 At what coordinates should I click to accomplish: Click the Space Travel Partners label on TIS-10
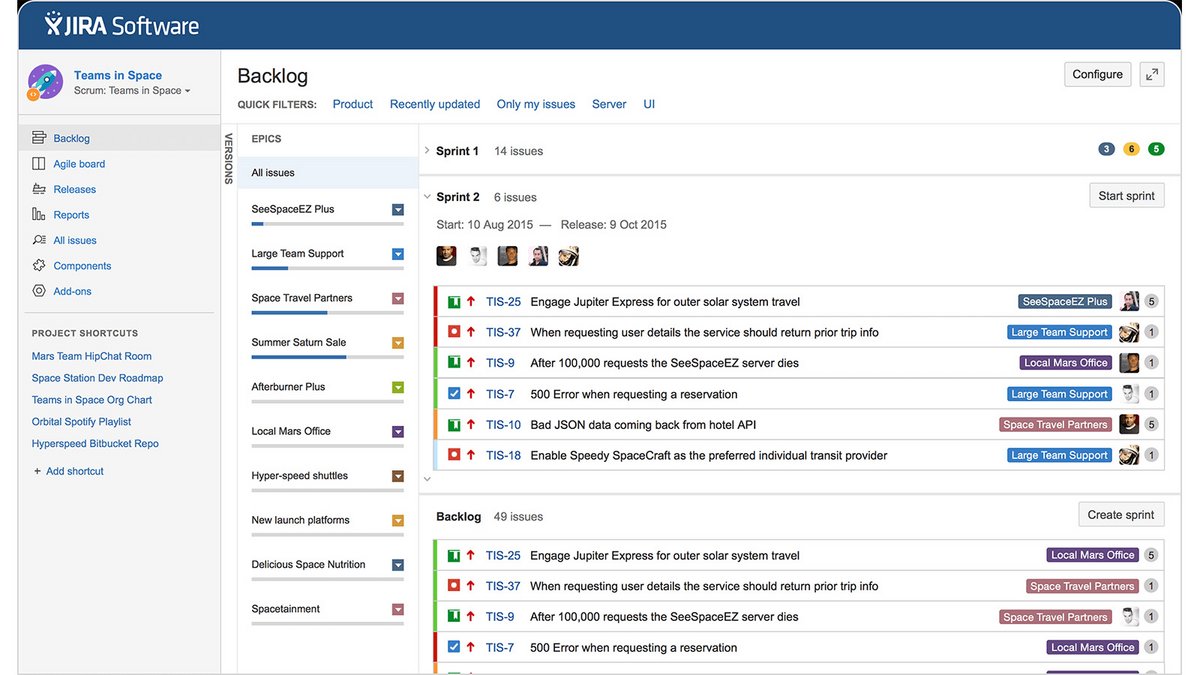[1056, 424]
